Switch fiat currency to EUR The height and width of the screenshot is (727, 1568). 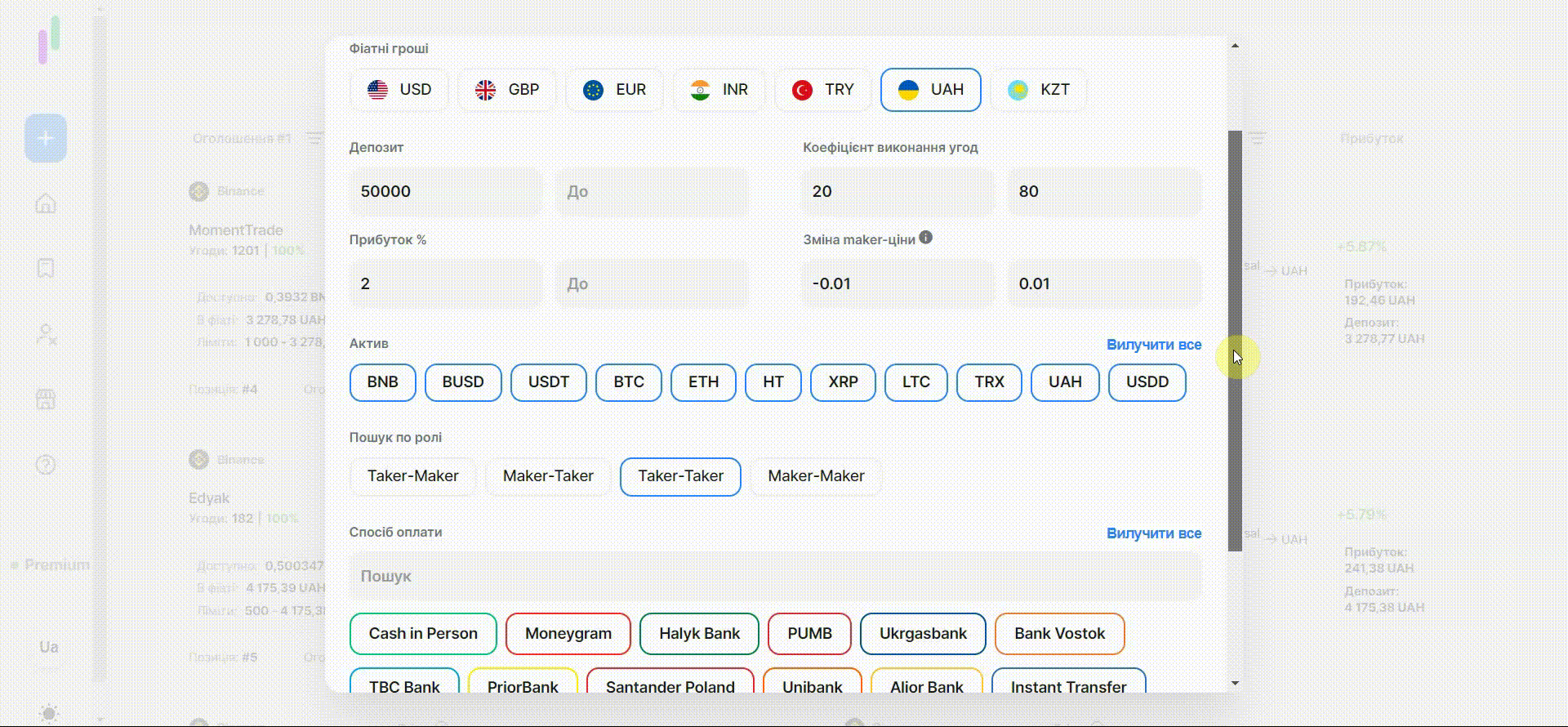coord(614,90)
